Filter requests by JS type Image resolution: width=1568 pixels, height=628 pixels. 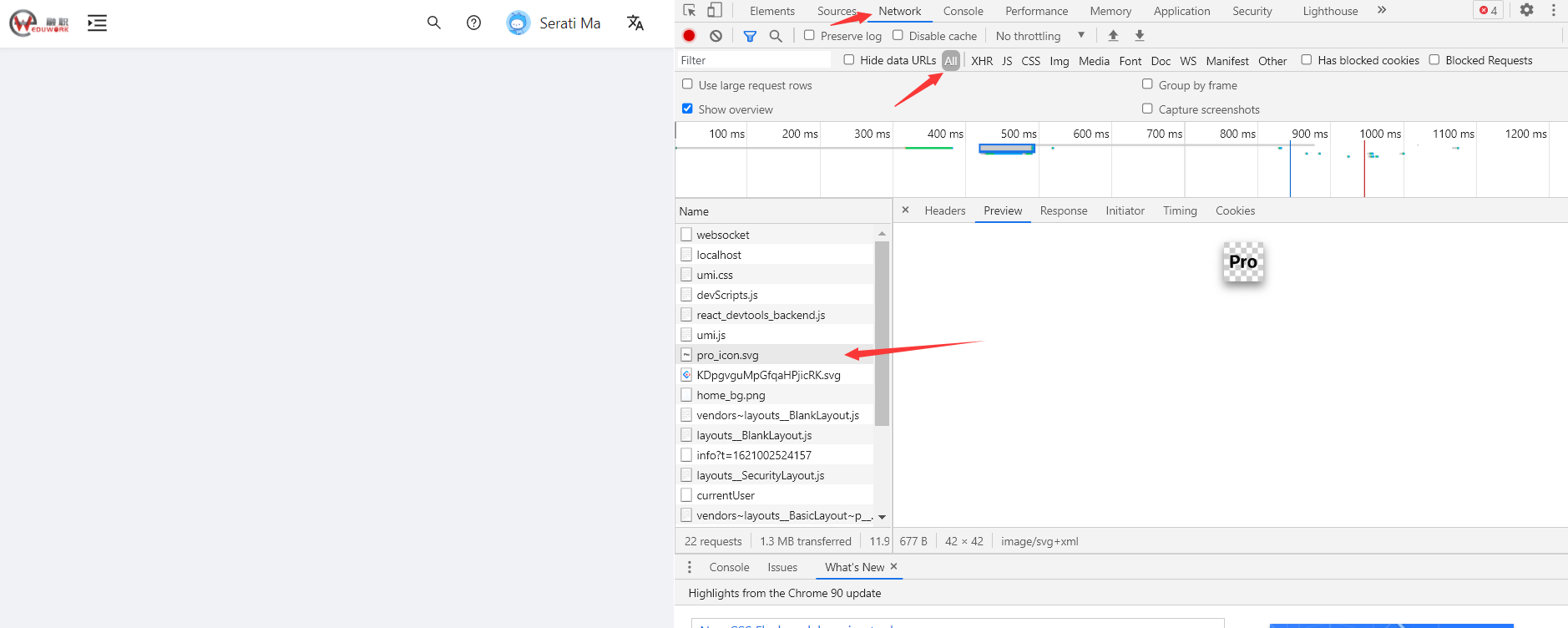1007,61
